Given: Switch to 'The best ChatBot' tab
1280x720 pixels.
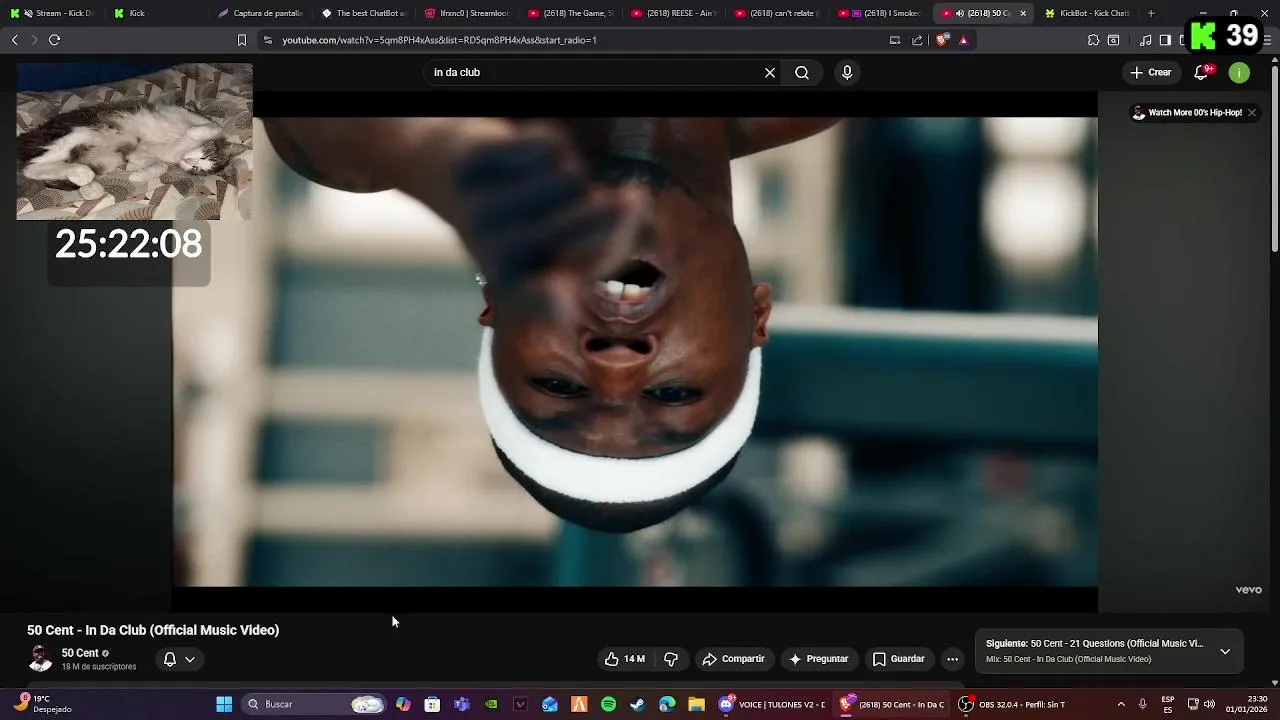Looking at the screenshot, I should (x=363, y=13).
